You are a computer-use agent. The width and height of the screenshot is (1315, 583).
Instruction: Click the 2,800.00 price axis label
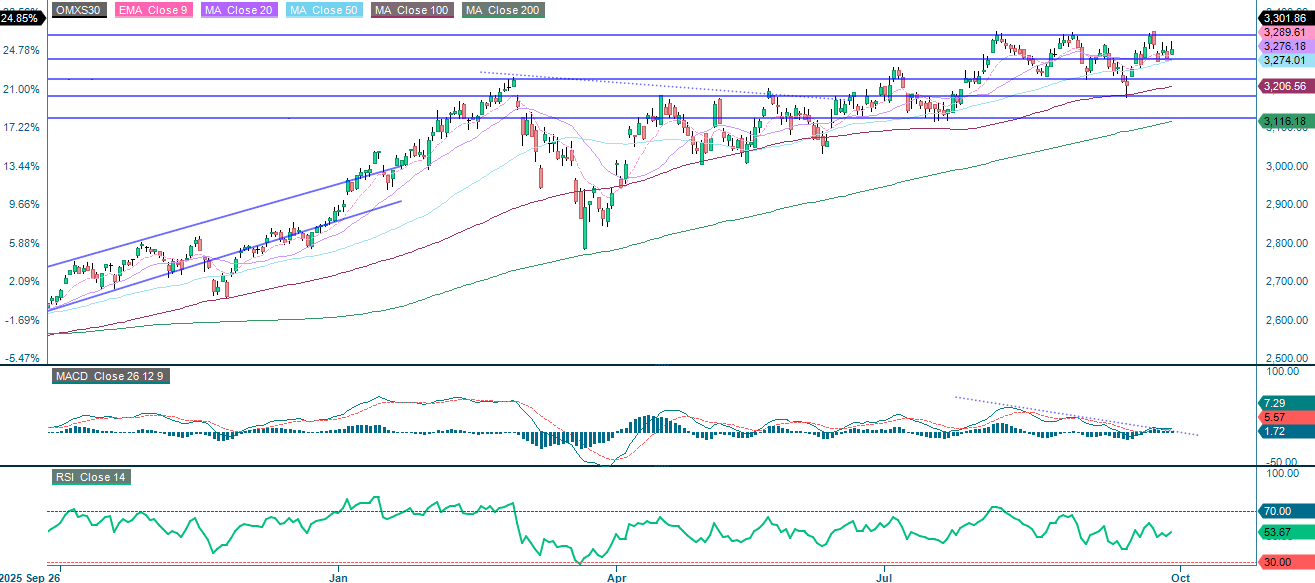tap(1287, 243)
